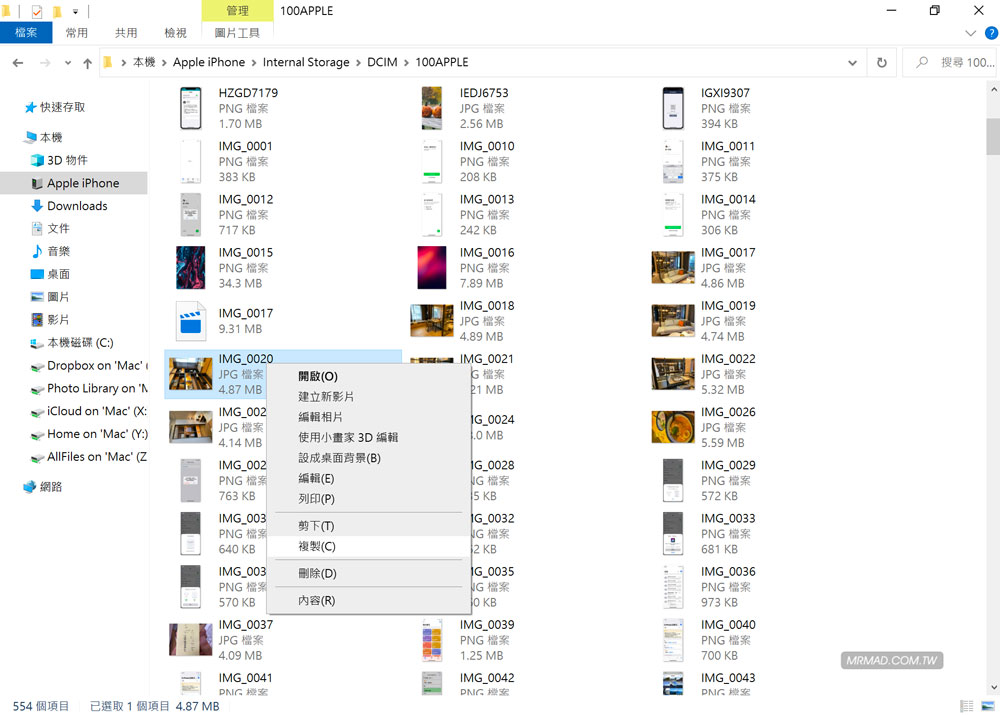Click the Apple iPhone breadcrumb segment
The width and height of the screenshot is (1000, 715).
coord(209,63)
